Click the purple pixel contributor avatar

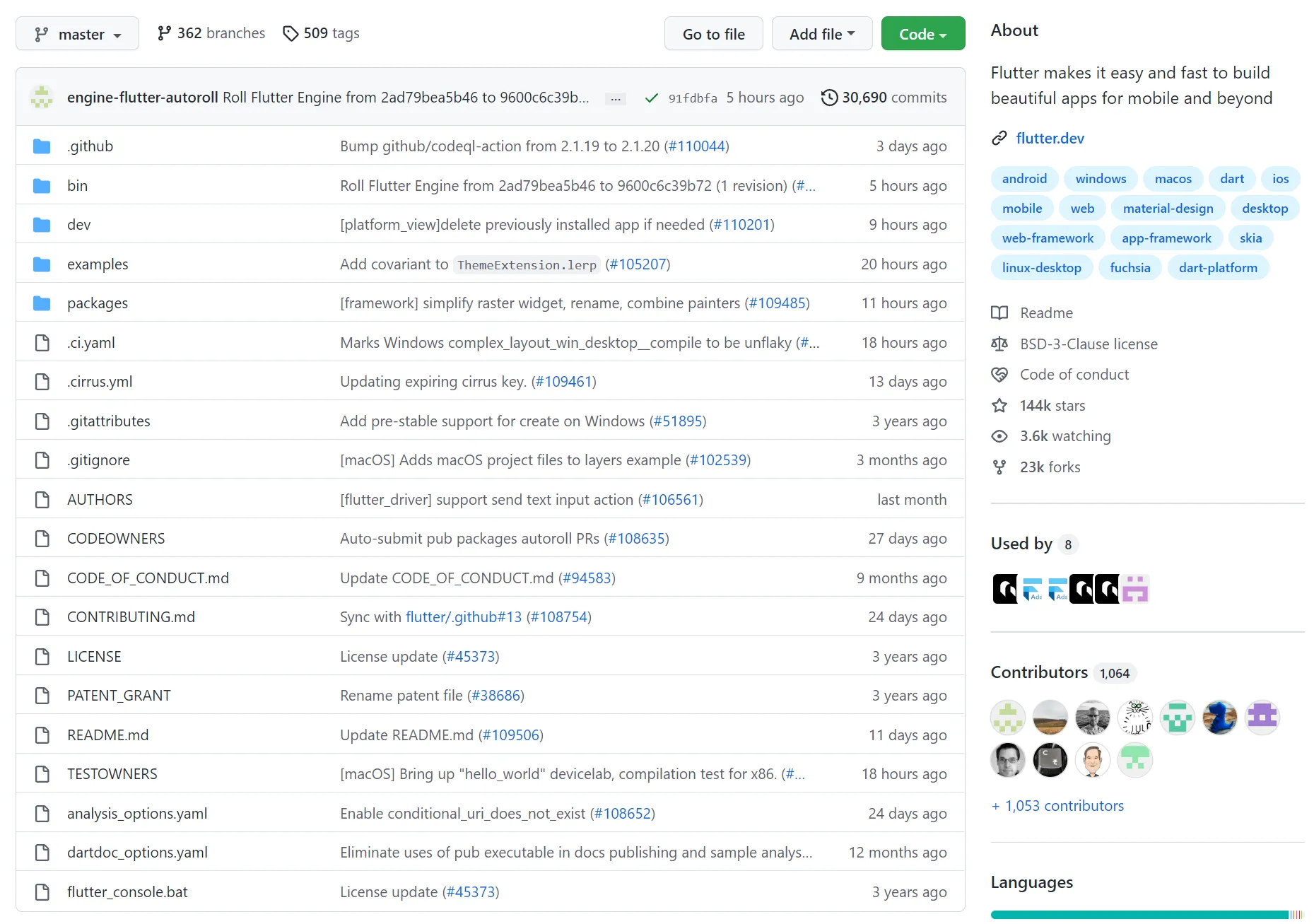1262,718
